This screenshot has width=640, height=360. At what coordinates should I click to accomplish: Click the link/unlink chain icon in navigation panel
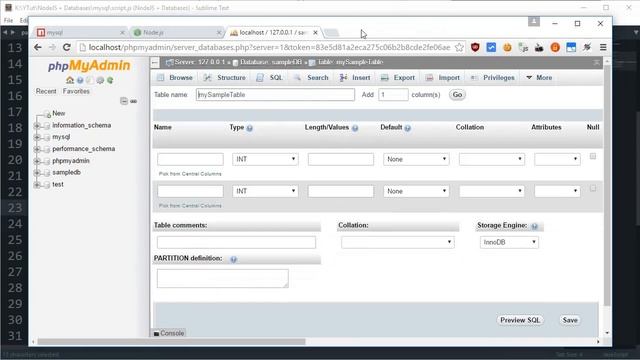[x=133, y=101]
